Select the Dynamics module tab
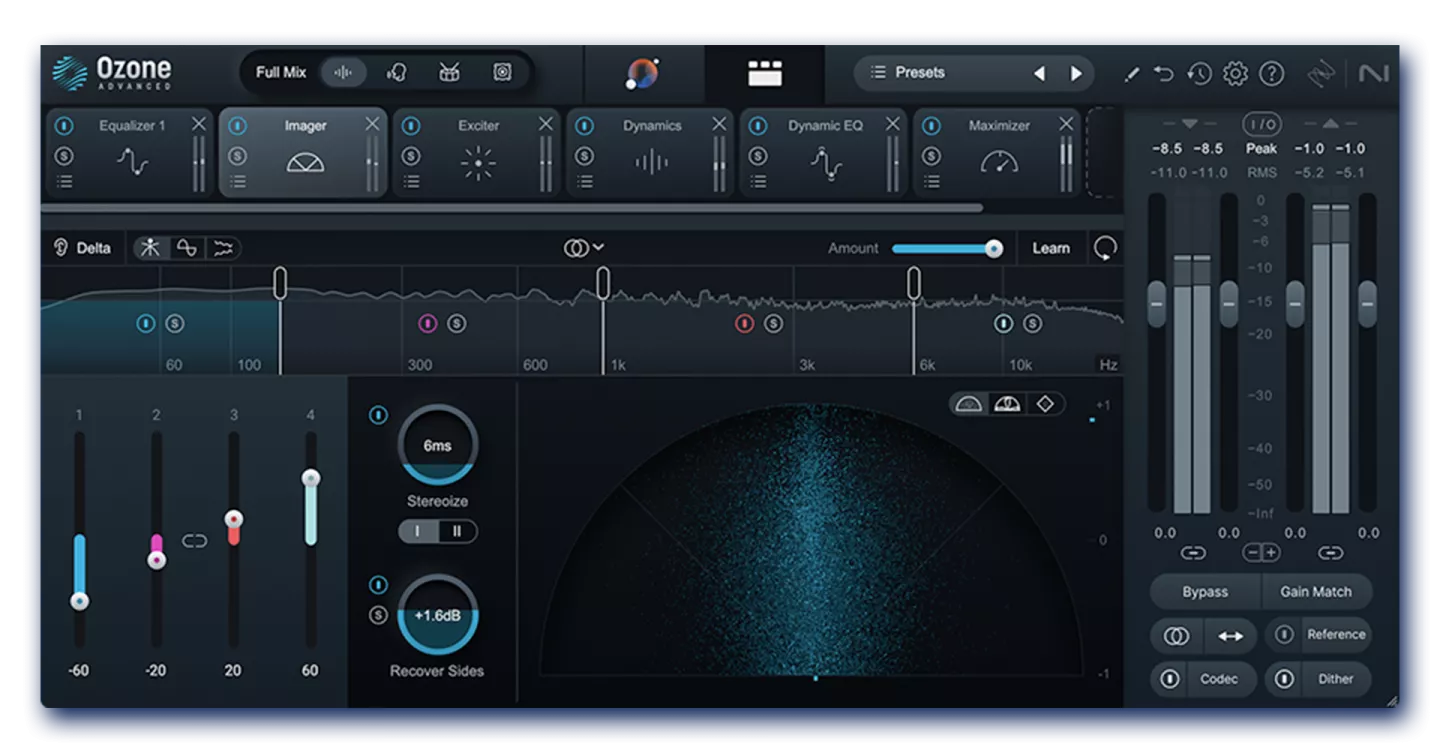Image resolution: width=1440 pixels, height=753 pixels. pyautogui.click(x=650, y=152)
